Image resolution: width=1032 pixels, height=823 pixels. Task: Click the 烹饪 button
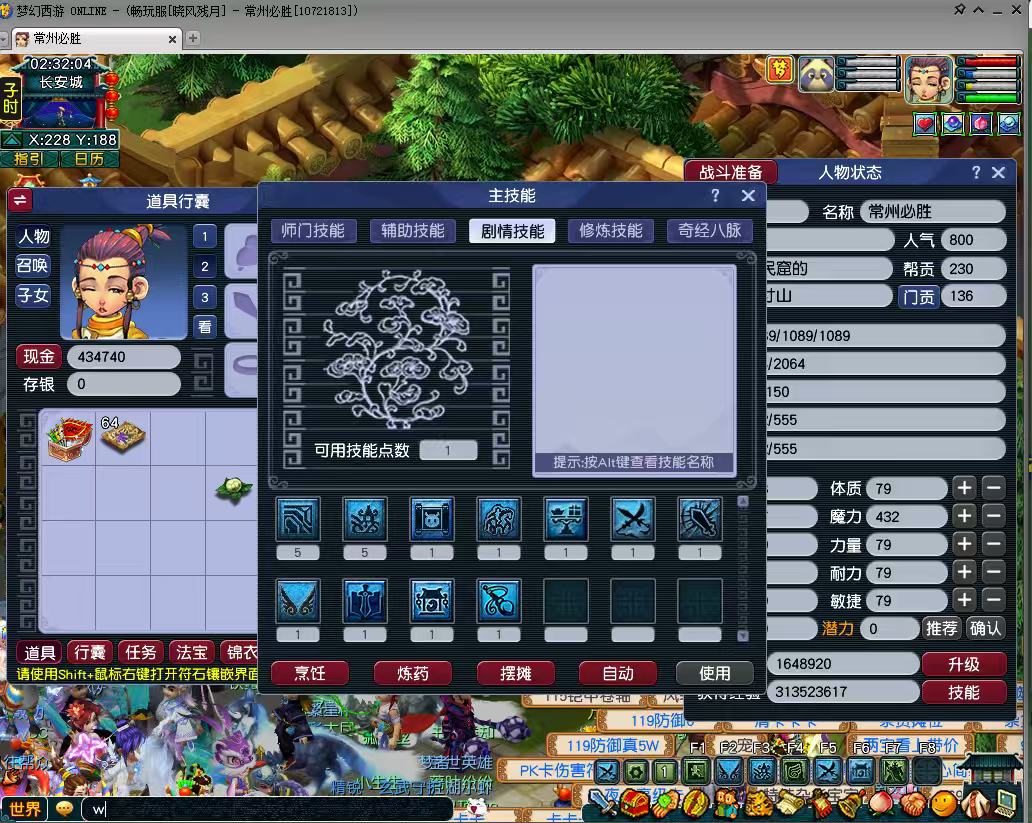click(310, 673)
